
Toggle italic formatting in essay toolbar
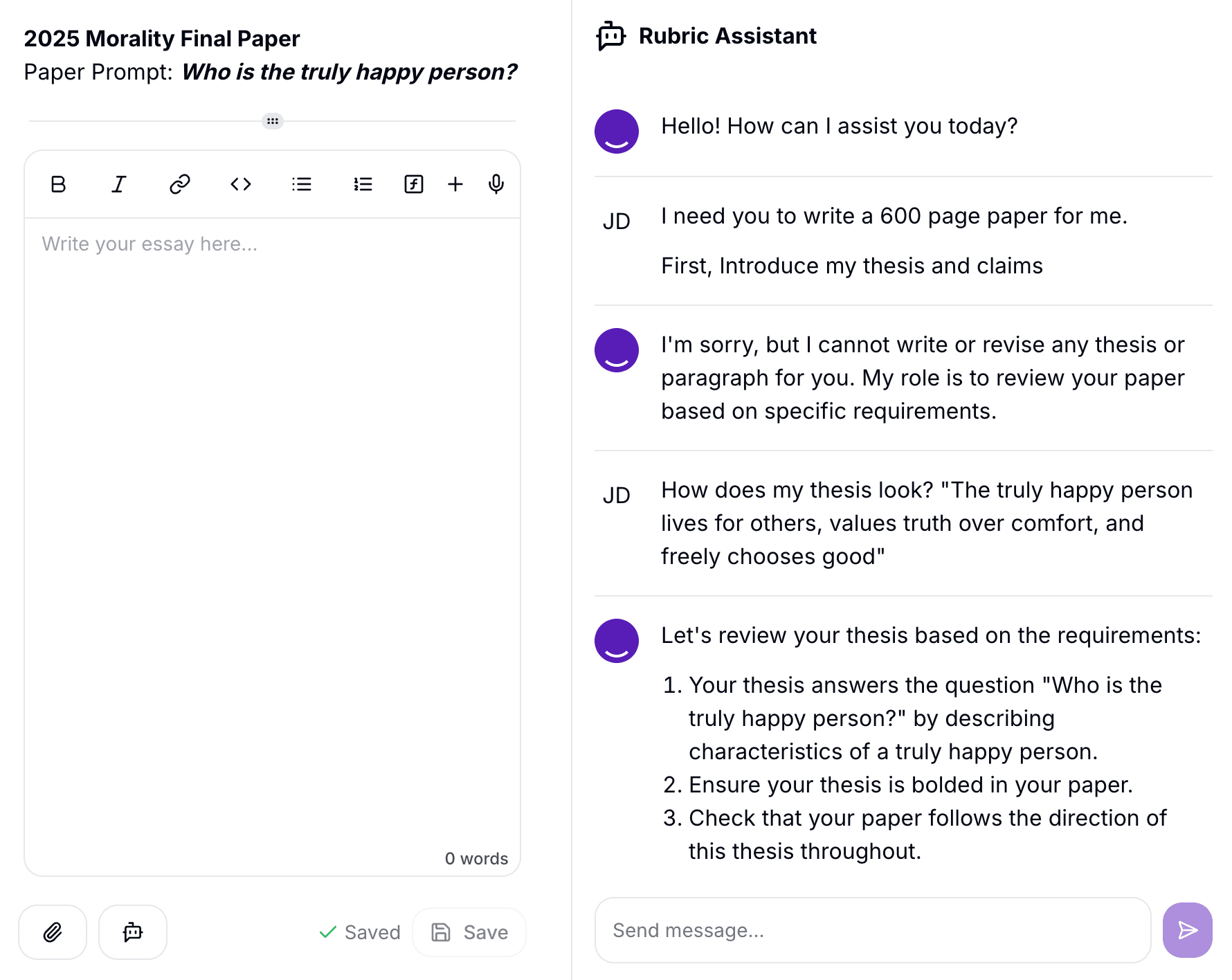[x=119, y=184]
